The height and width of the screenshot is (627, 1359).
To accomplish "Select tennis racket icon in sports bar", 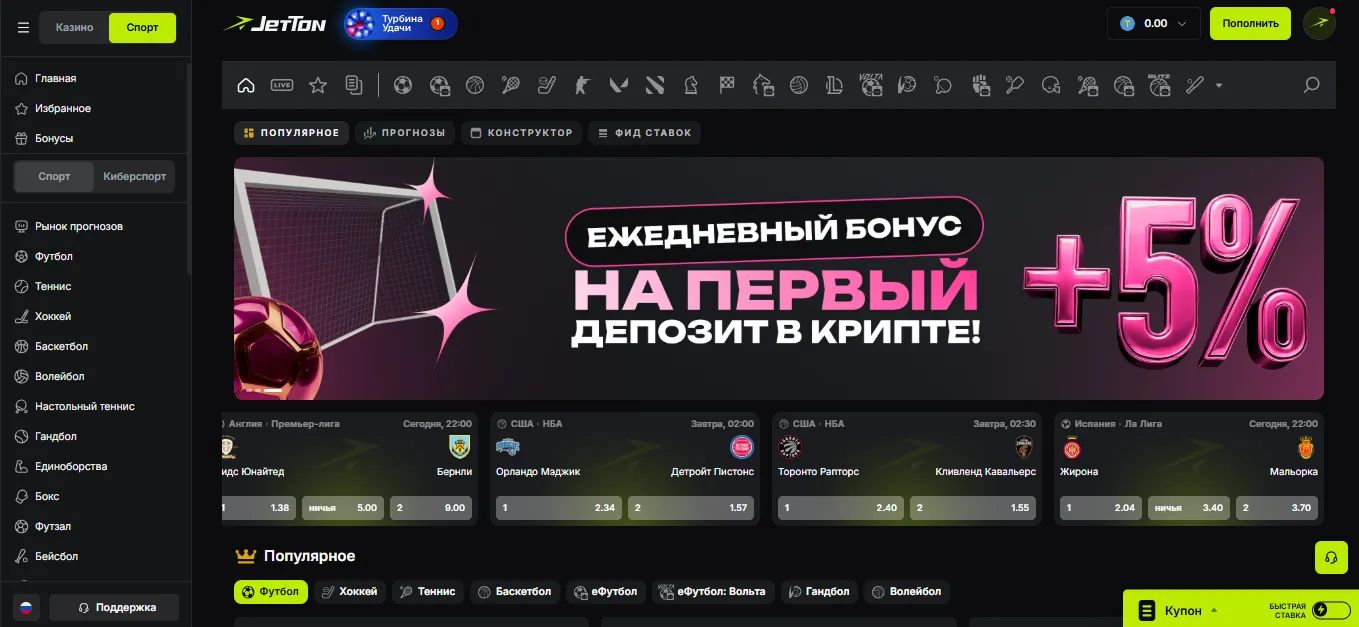I will (511, 85).
